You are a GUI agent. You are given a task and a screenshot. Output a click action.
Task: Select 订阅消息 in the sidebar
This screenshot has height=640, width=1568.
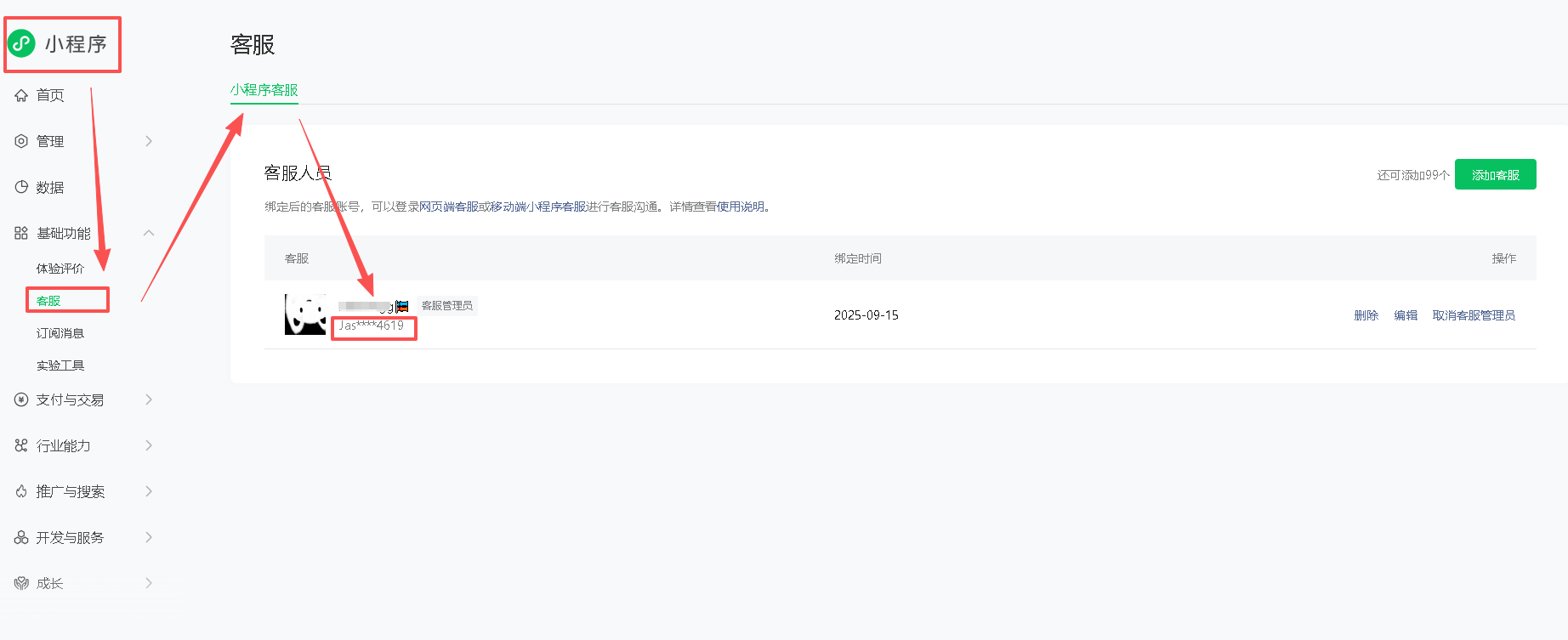pos(60,333)
